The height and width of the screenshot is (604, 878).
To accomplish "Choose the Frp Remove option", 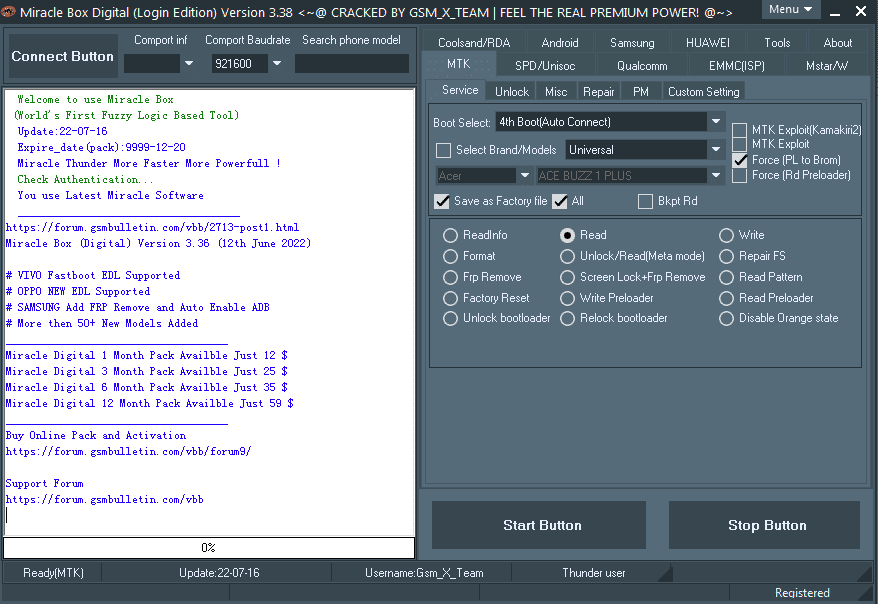I will click(x=450, y=277).
